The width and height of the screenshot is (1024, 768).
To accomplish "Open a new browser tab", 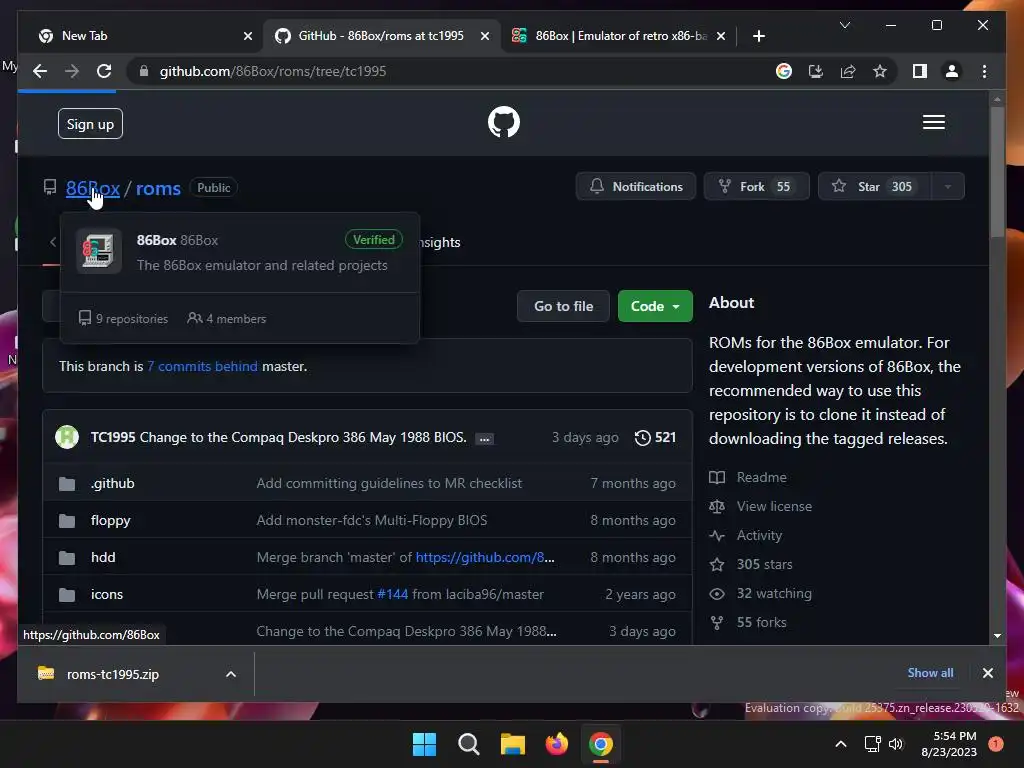I will click(758, 36).
